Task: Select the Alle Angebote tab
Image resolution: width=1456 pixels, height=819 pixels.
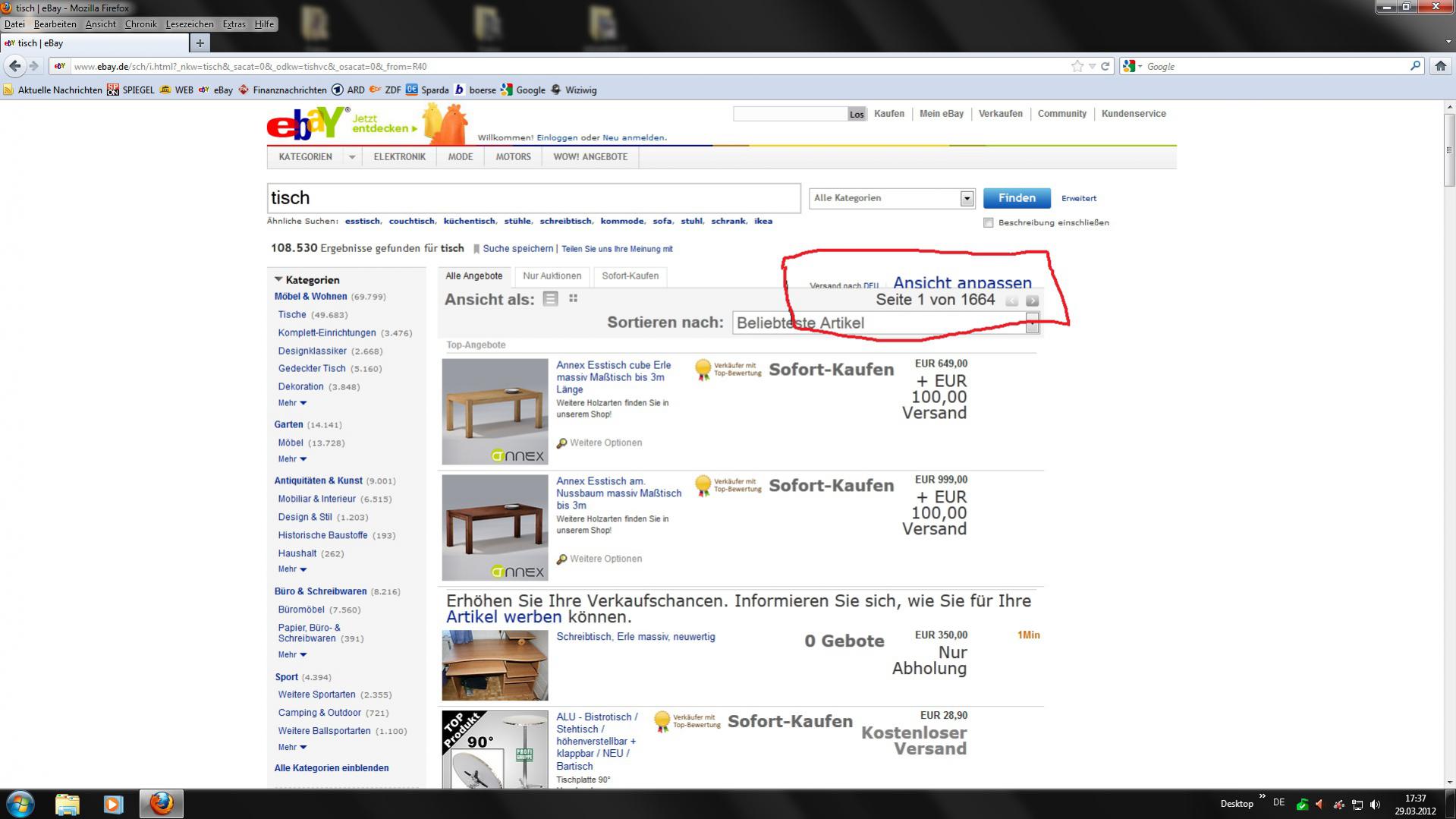Action: [474, 276]
